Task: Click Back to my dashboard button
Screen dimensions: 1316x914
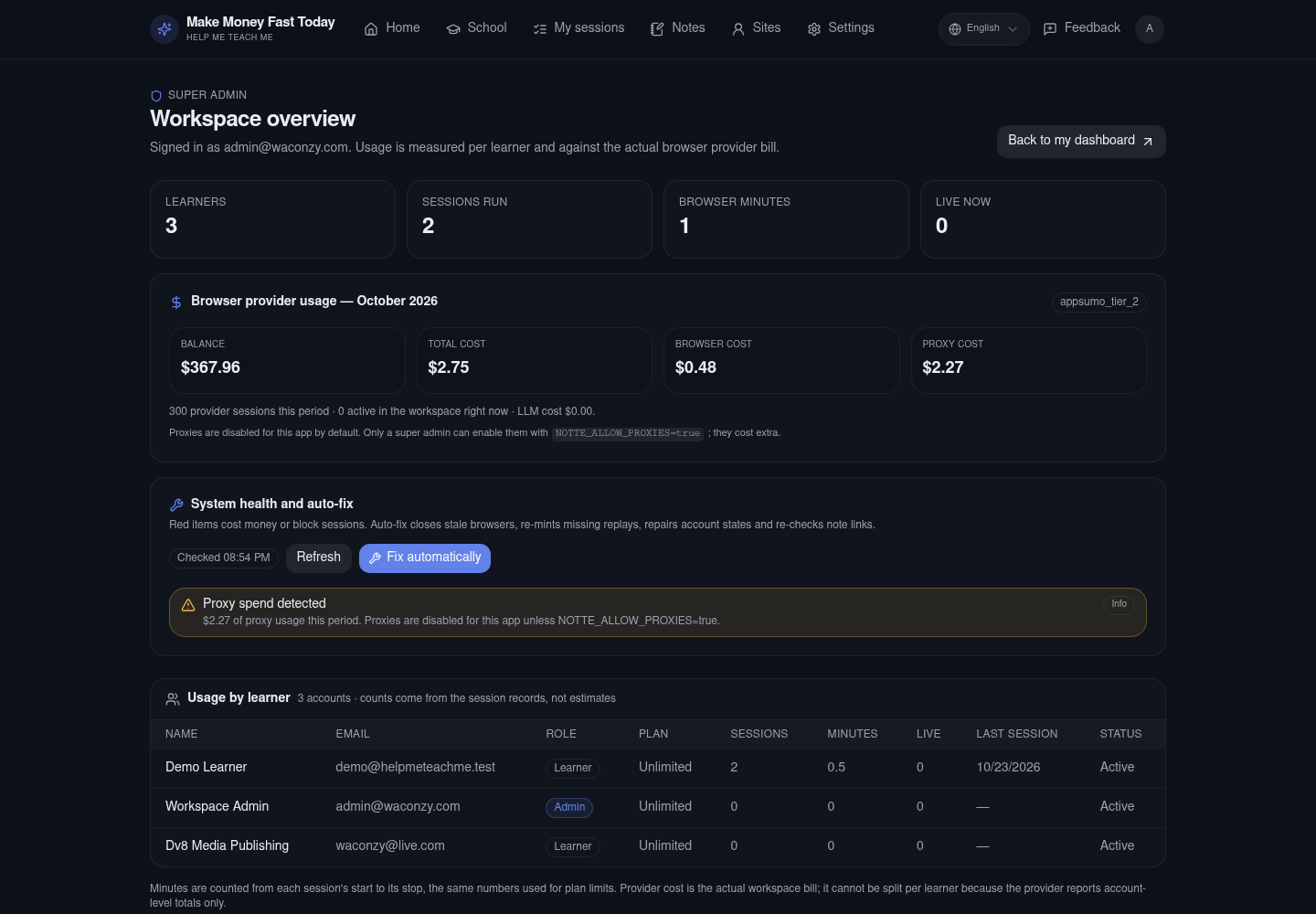Action: pos(1081,141)
